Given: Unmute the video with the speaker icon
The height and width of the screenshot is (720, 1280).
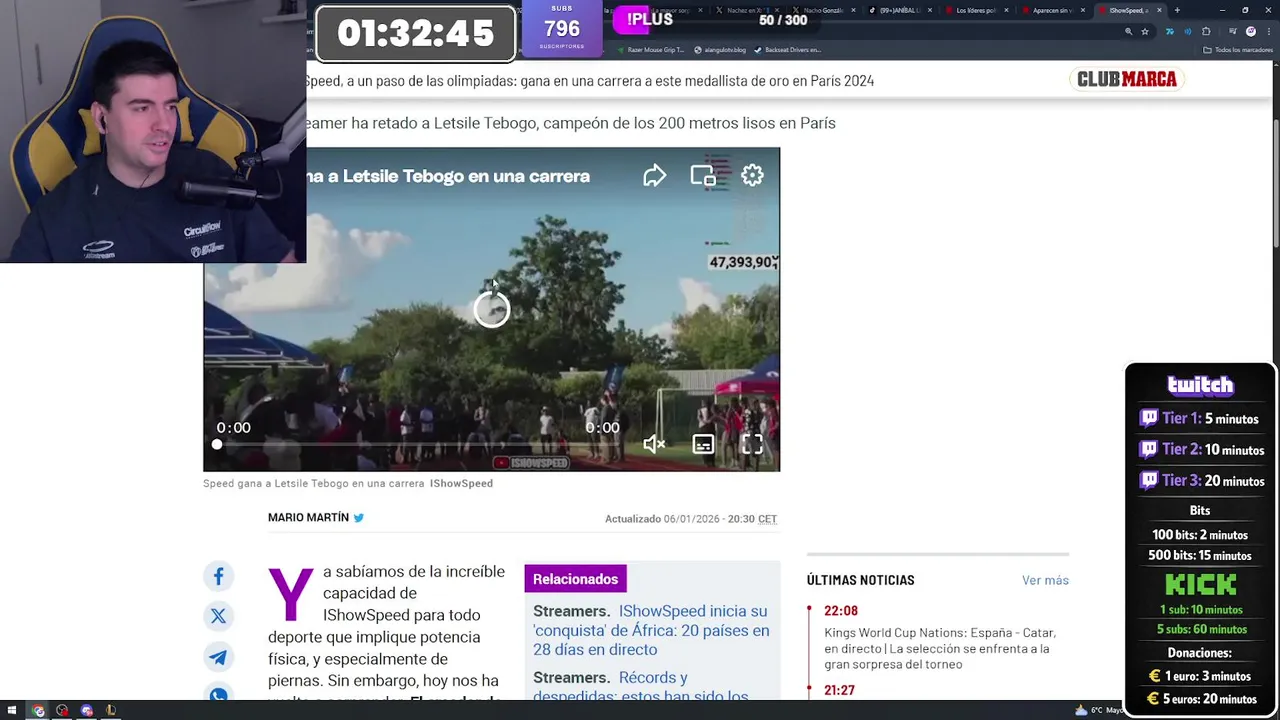Looking at the screenshot, I should (x=654, y=444).
